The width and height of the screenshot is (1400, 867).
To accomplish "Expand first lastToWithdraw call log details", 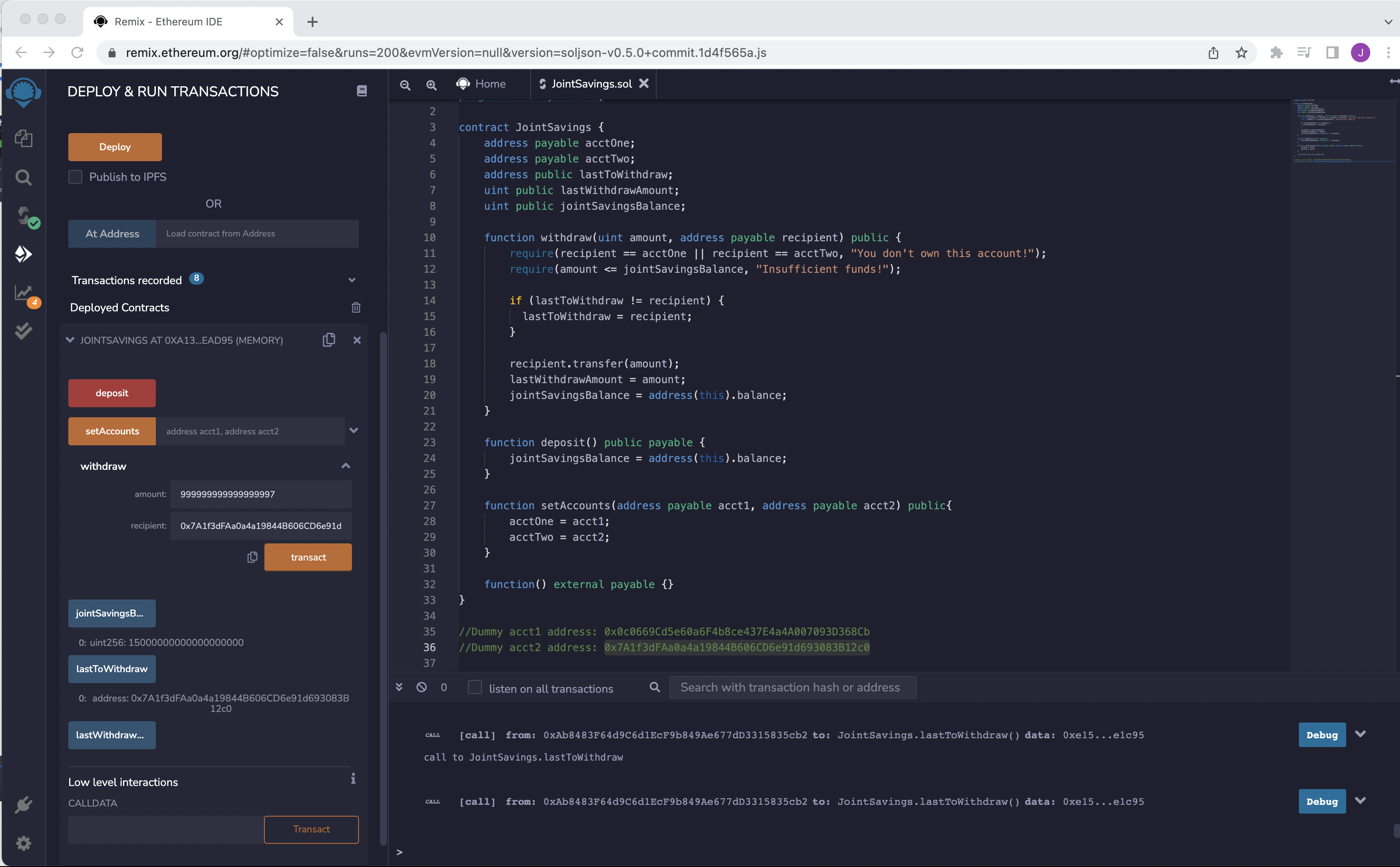I will click(x=1361, y=734).
